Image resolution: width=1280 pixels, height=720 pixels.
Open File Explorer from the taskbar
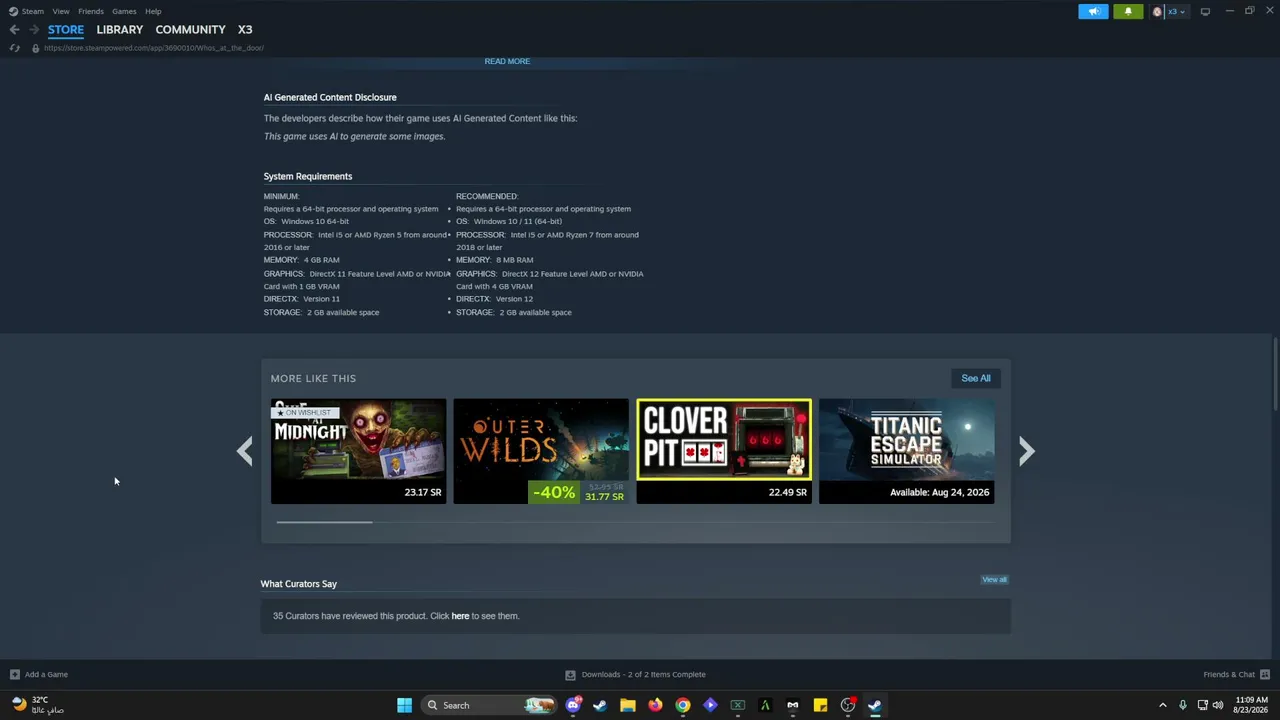(x=628, y=705)
